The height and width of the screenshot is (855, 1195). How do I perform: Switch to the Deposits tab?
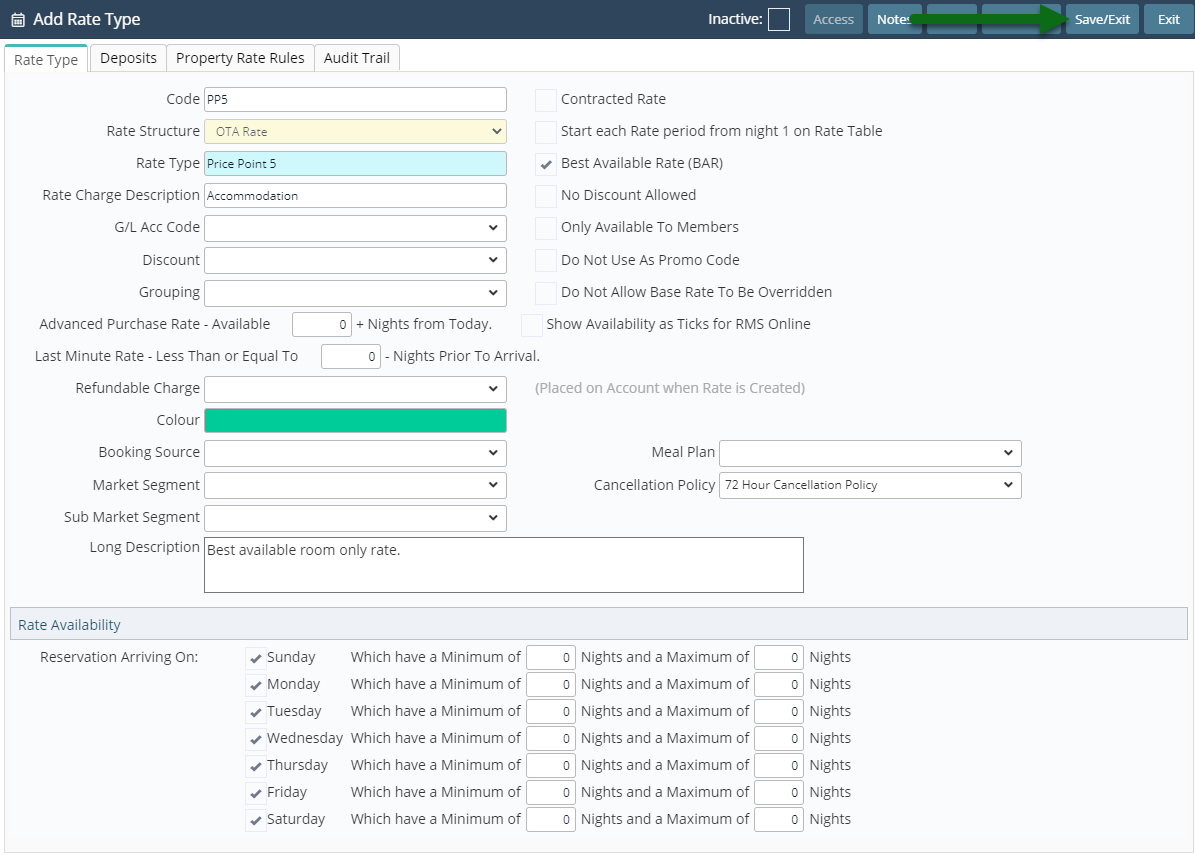(128, 58)
